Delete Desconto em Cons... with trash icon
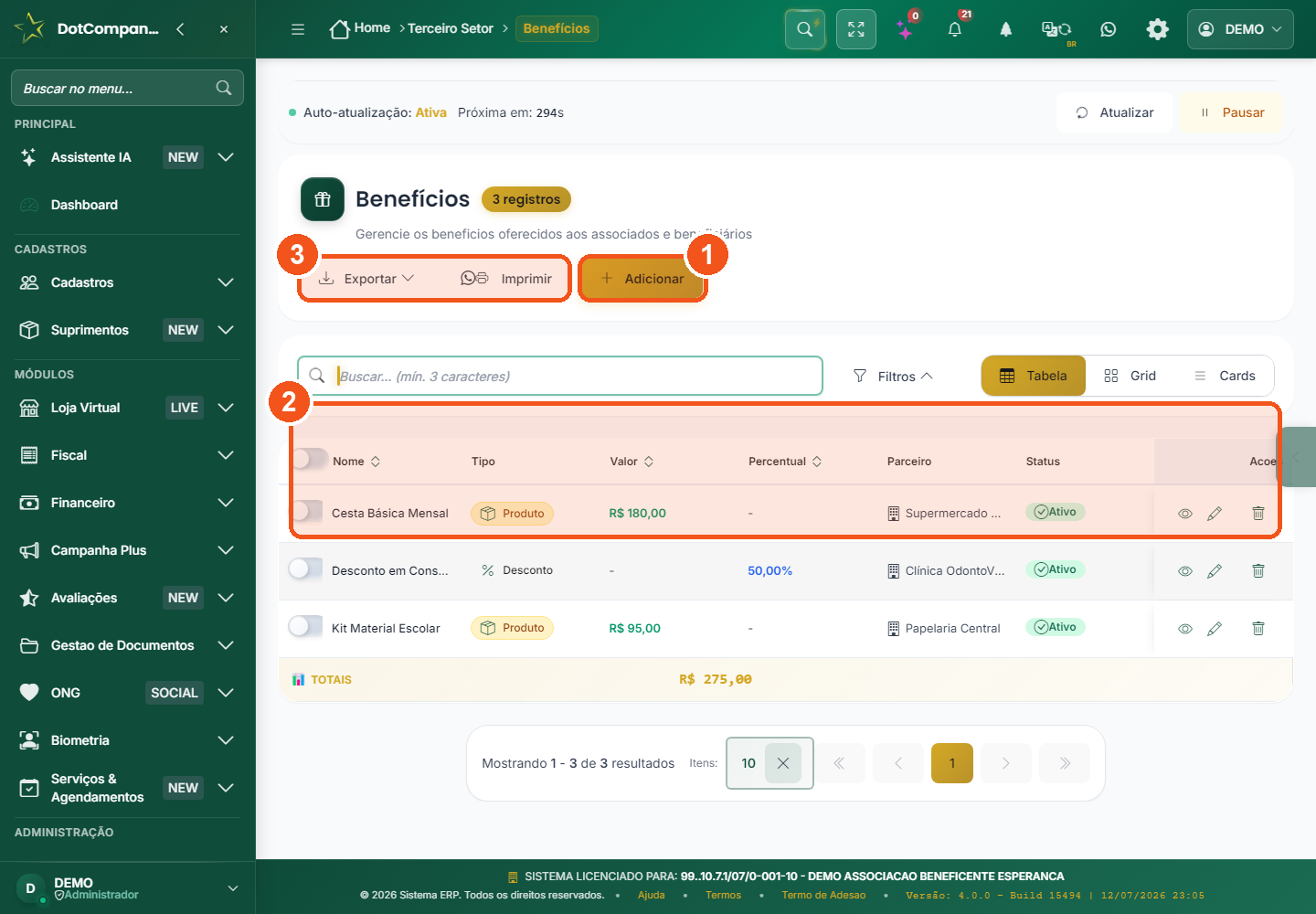 [x=1258, y=571]
